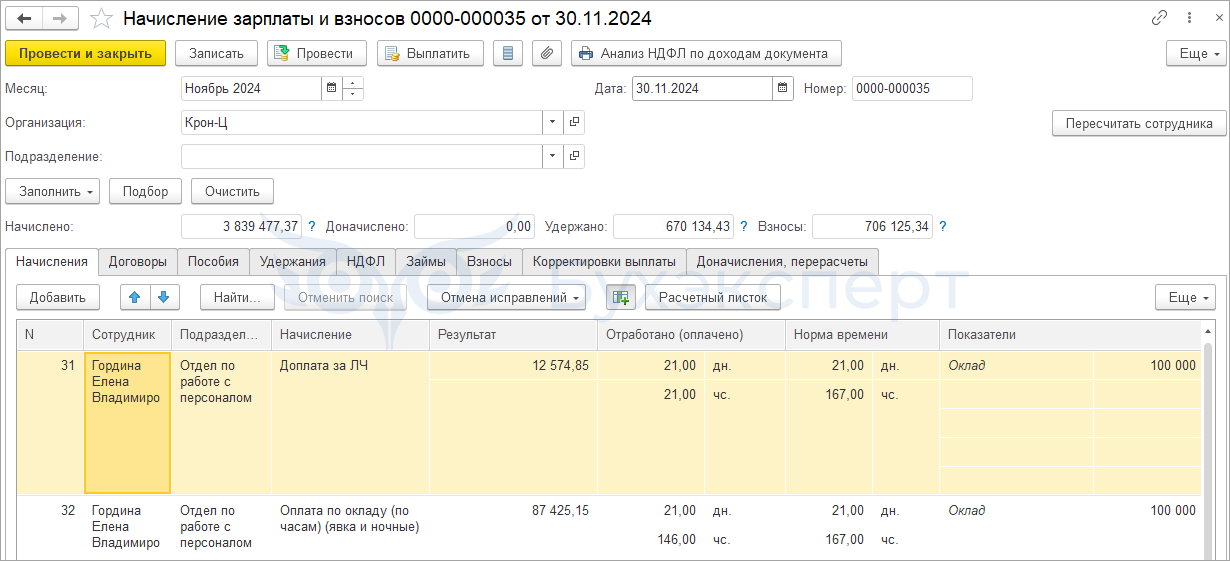The width and height of the screenshot is (1230, 561).
Task: Open calendar for Месяц field
Action: pyautogui.click(x=331, y=88)
